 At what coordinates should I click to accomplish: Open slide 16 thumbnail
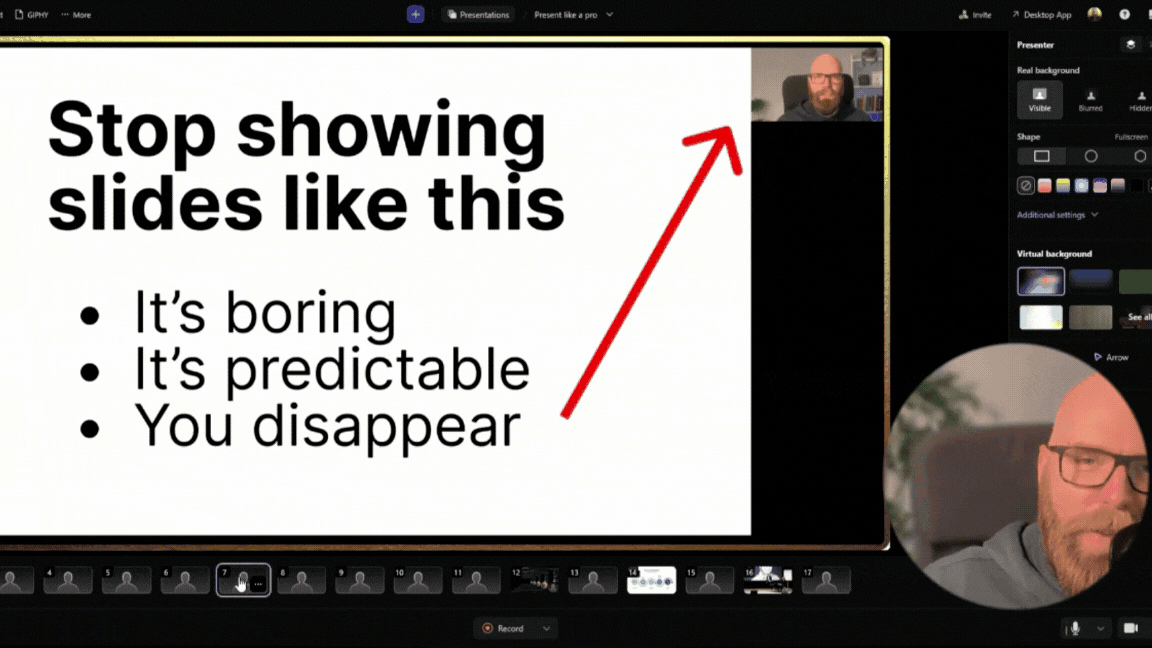(768, 580)
